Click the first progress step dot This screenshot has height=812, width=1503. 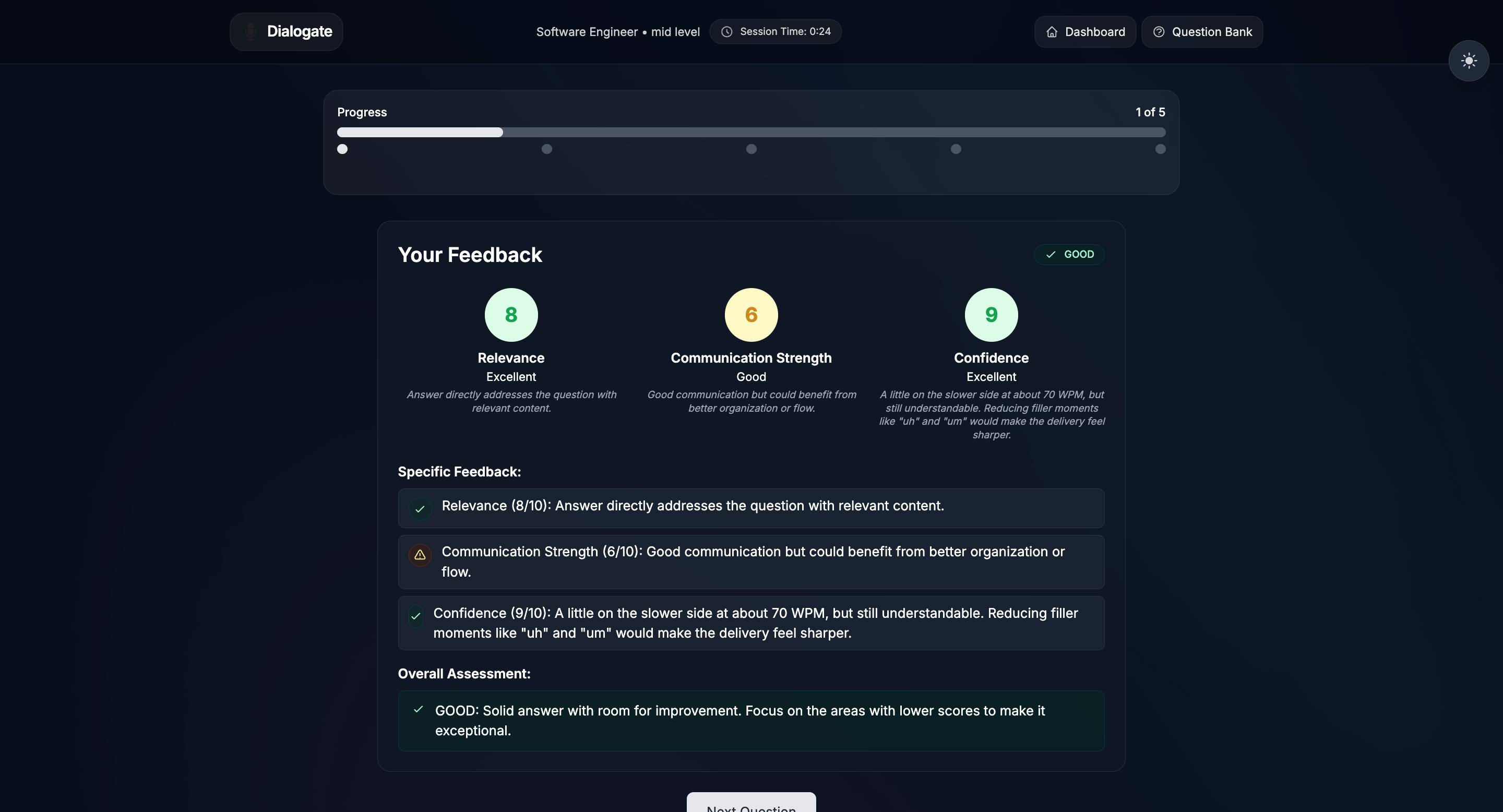[342, 149]
